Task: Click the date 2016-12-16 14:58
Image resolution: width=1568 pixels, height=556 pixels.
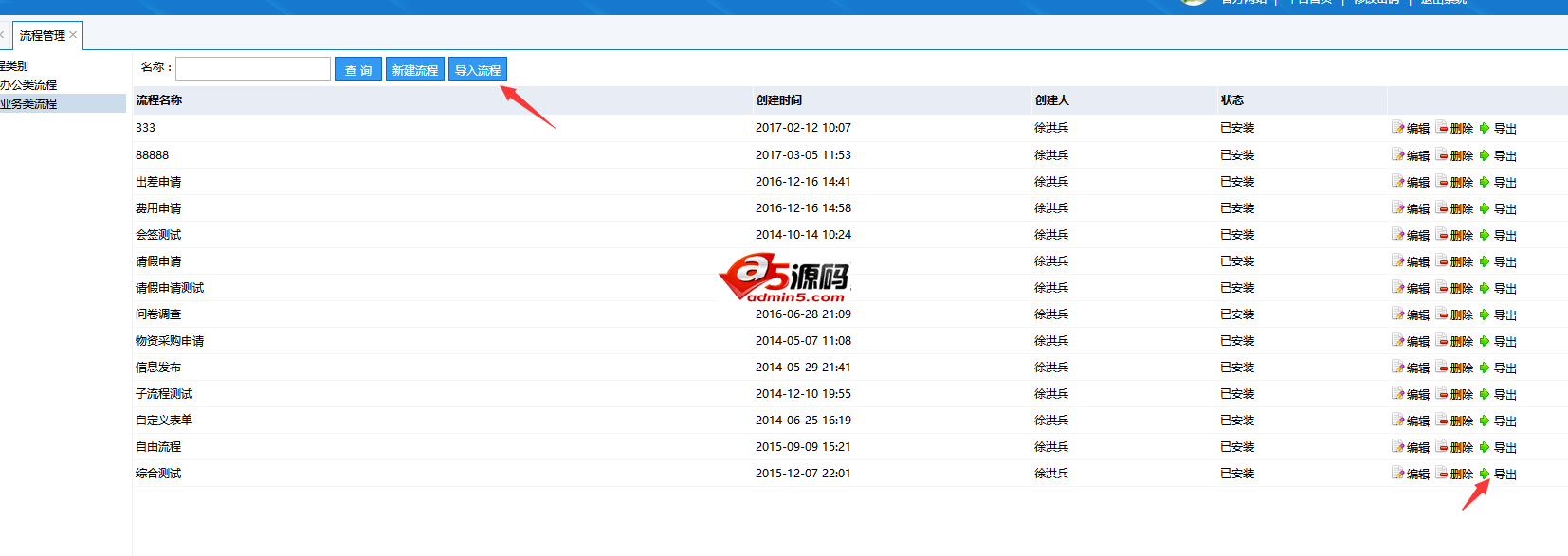Action: click(x=803, y=208)
